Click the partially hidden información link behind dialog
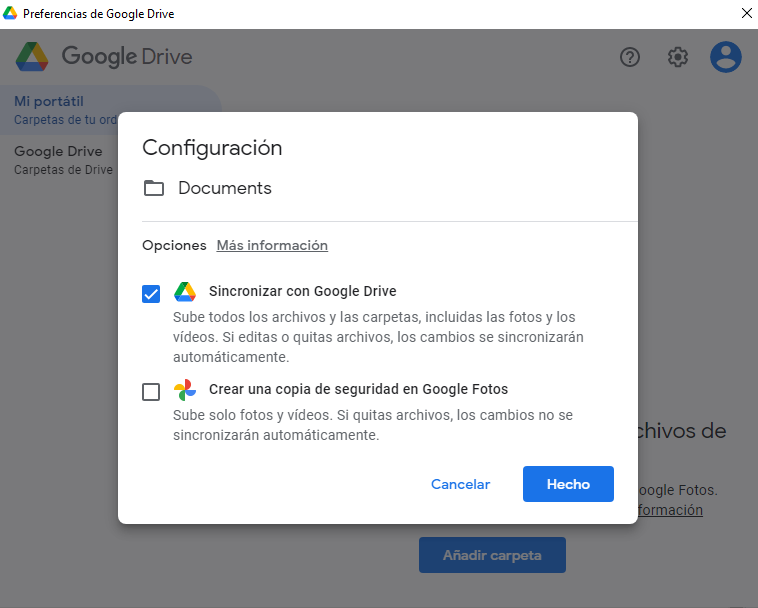The image size is (758, 608). point(670,510)
